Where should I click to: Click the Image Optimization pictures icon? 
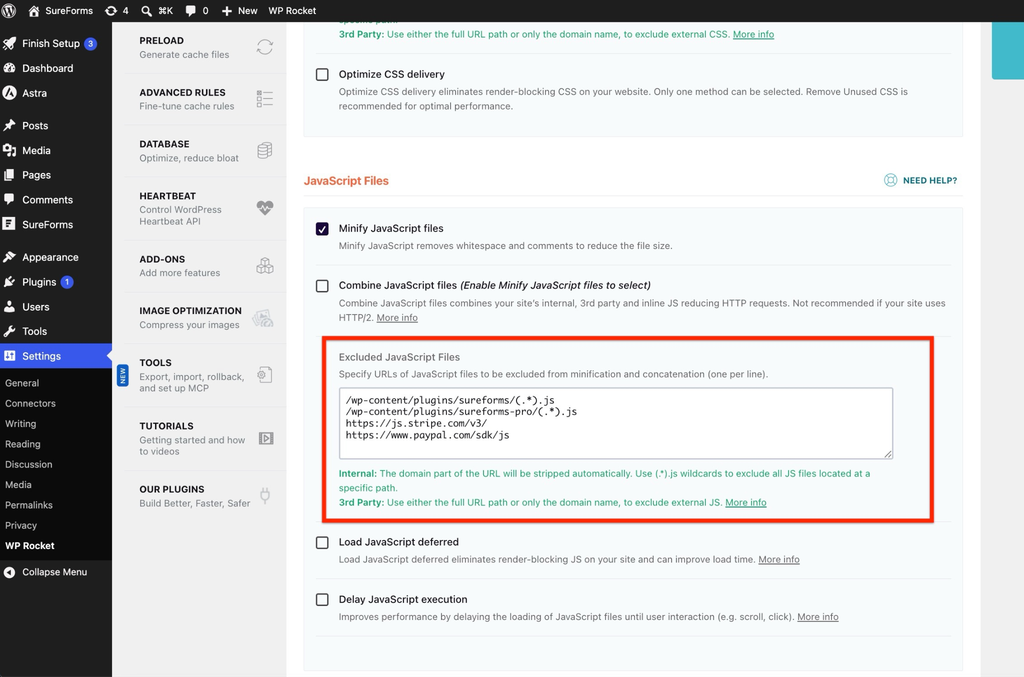[x=263, y=318]
